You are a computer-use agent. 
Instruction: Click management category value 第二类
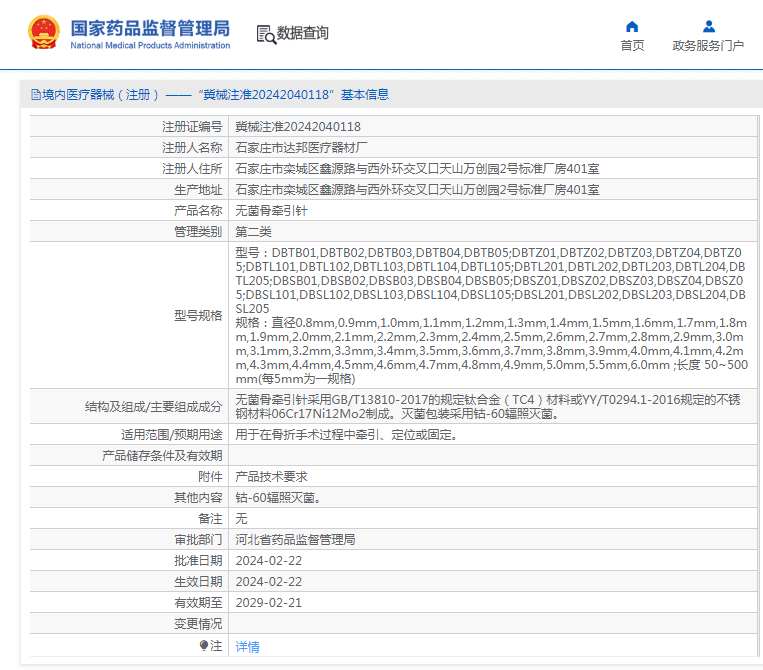pos(253,232)
